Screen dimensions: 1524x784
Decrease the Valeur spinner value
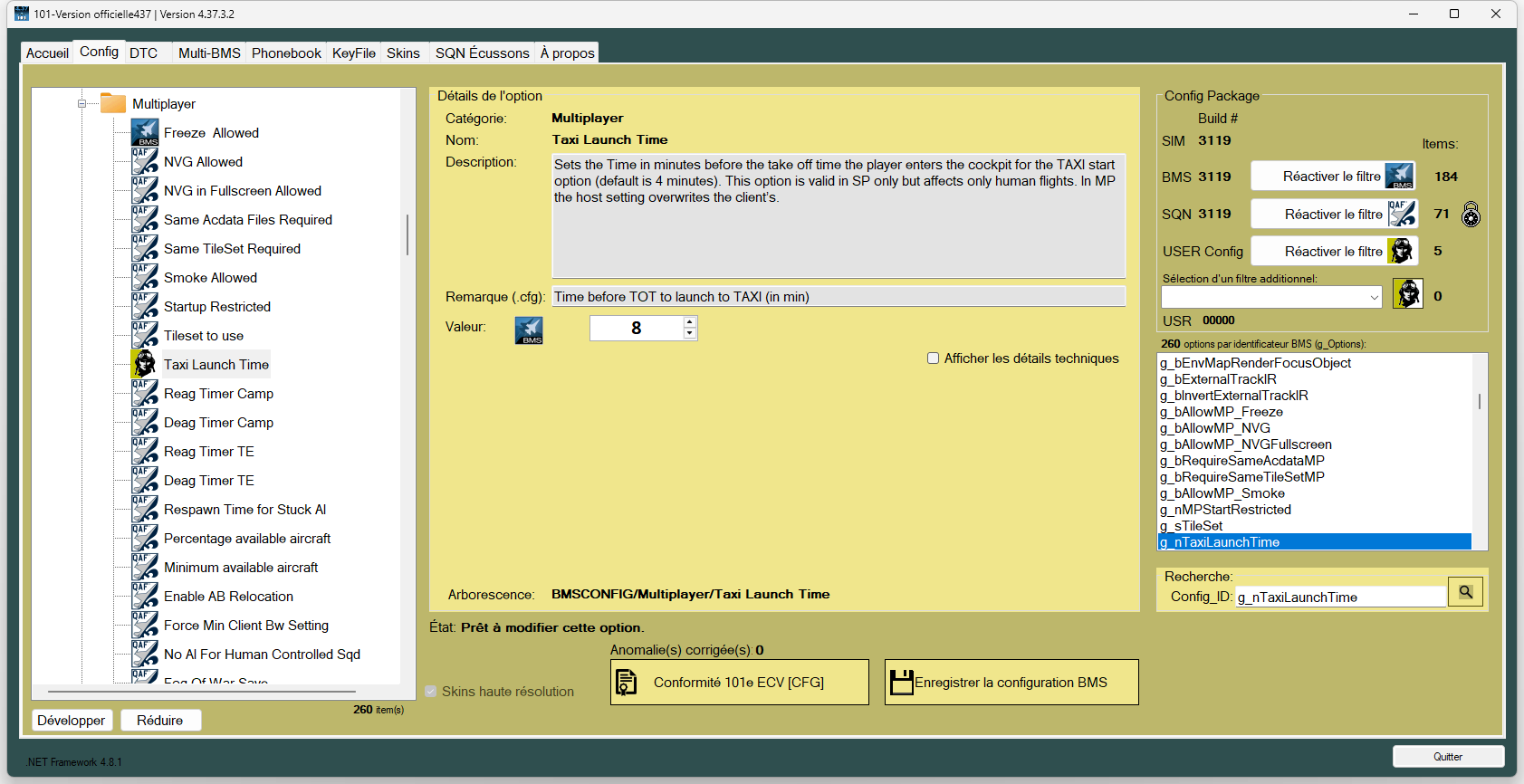[x=690, y=333]
